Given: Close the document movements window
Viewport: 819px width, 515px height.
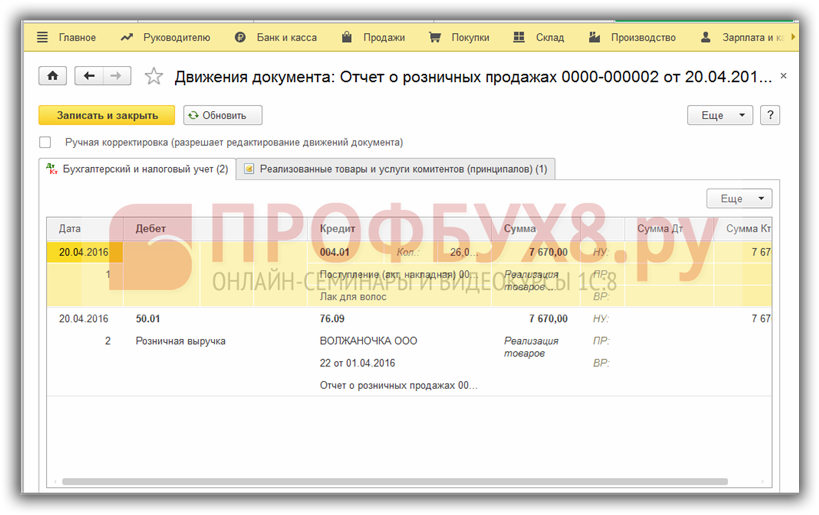Looking at the screenshot, I should click(783, 76).
